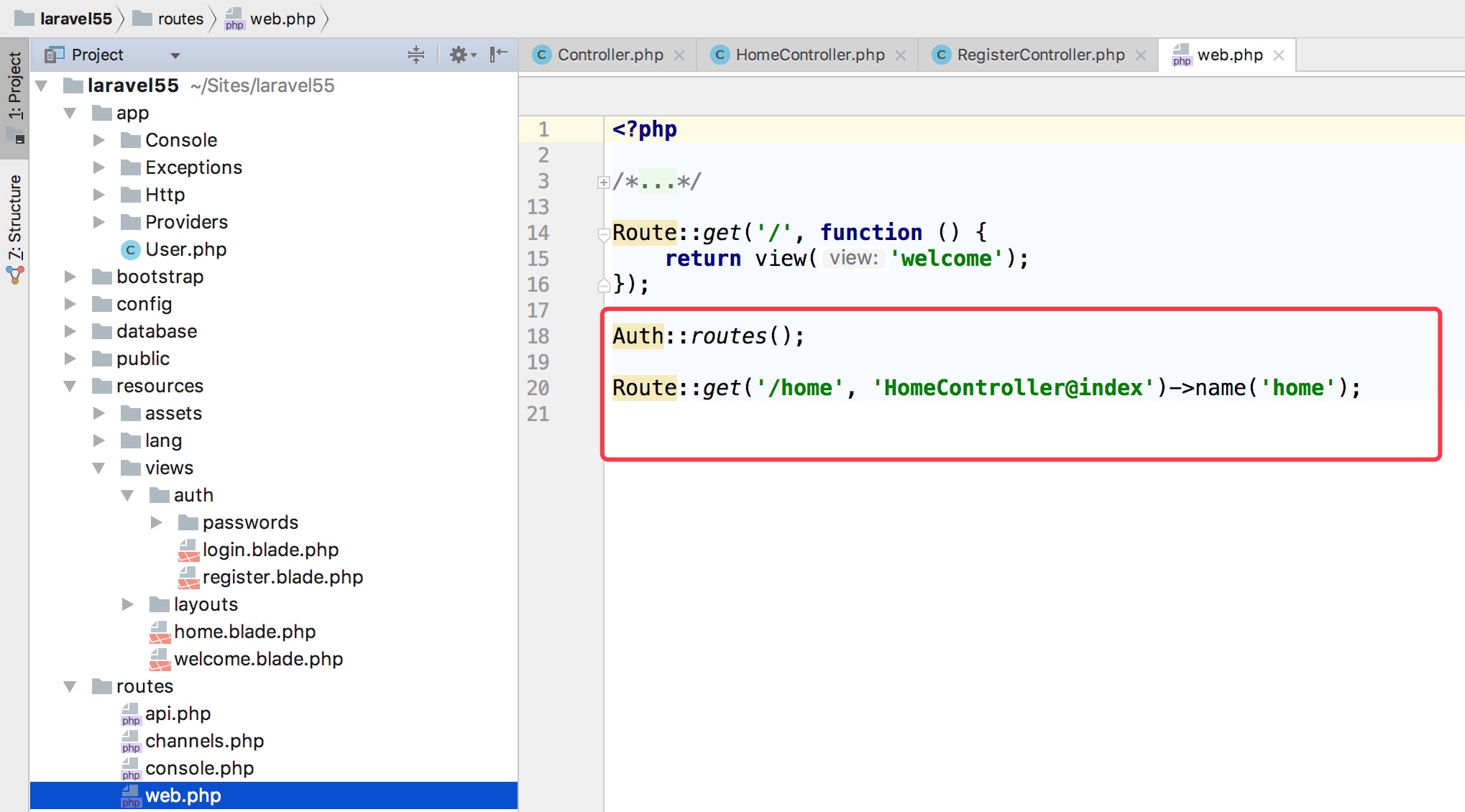Expand the Http folder
This screenshot has height=812, width=1465.
(99, 195)
